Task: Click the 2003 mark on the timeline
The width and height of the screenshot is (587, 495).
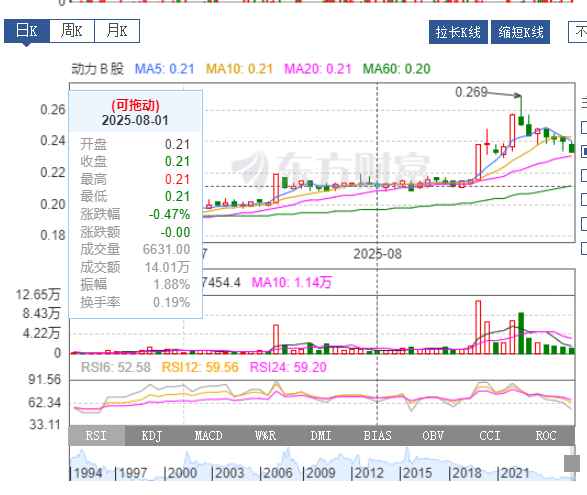Action: pyautogui.click(x=229, y=473)
